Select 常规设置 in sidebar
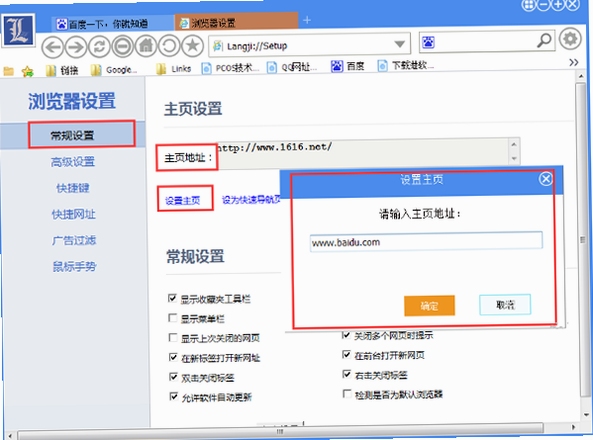The height and width of the screenshot is (440, 593). point(72,135)
